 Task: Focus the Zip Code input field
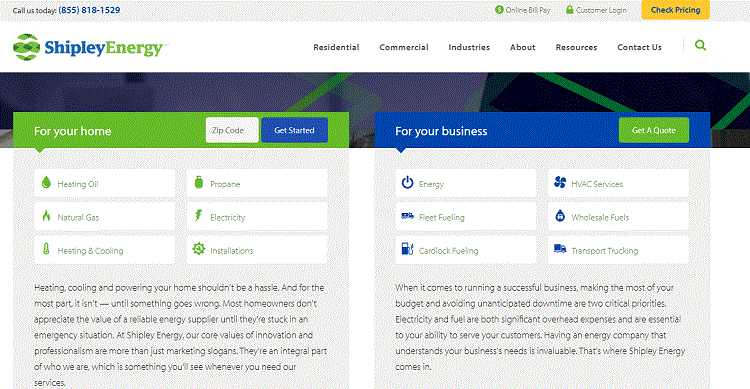click(232, 130)
